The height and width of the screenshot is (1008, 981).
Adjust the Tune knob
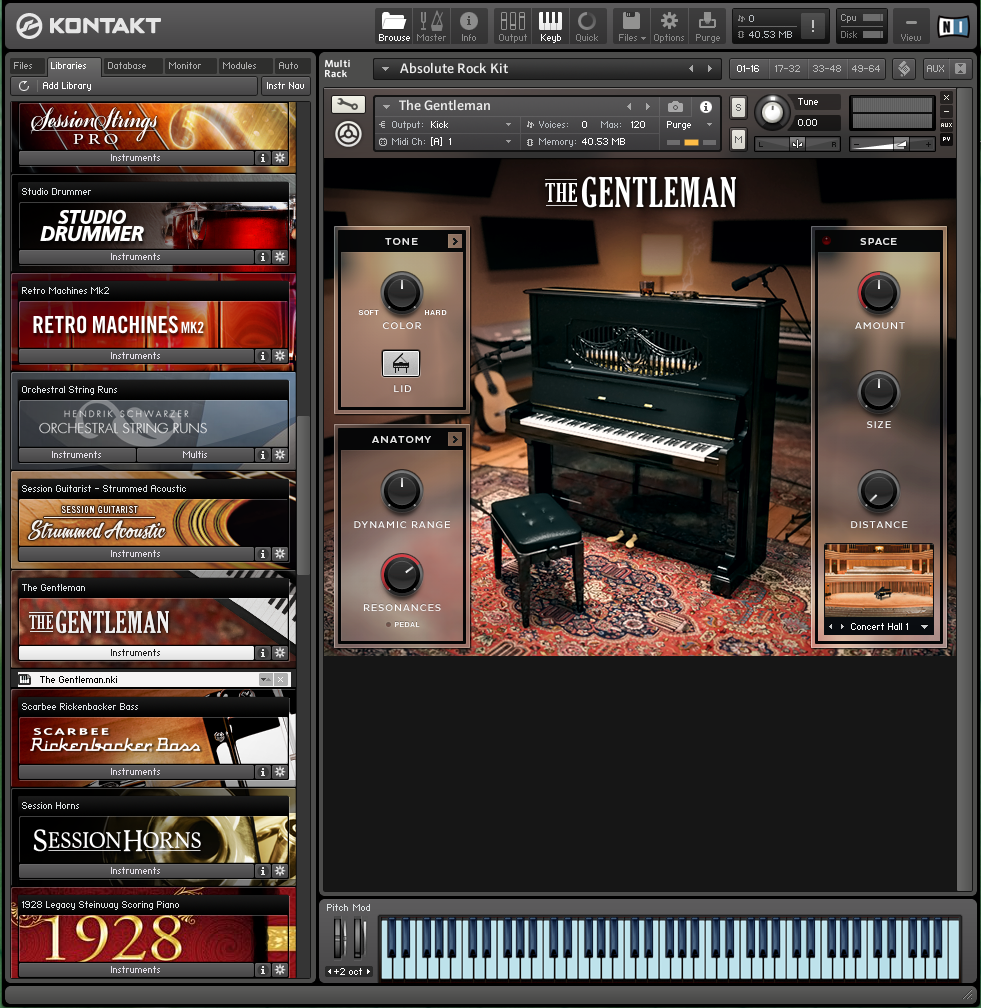(x=772, y=112)
